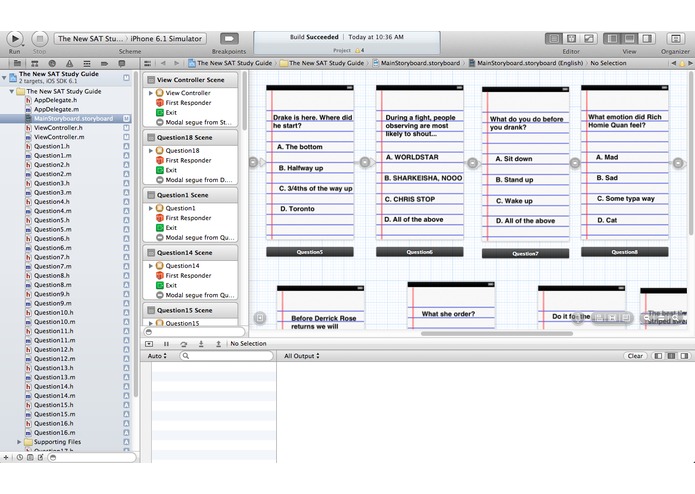The width and height of the screenshot is (695, 494).
Task: Click segue between Question5 and Question6
Action: coord(365,163)
